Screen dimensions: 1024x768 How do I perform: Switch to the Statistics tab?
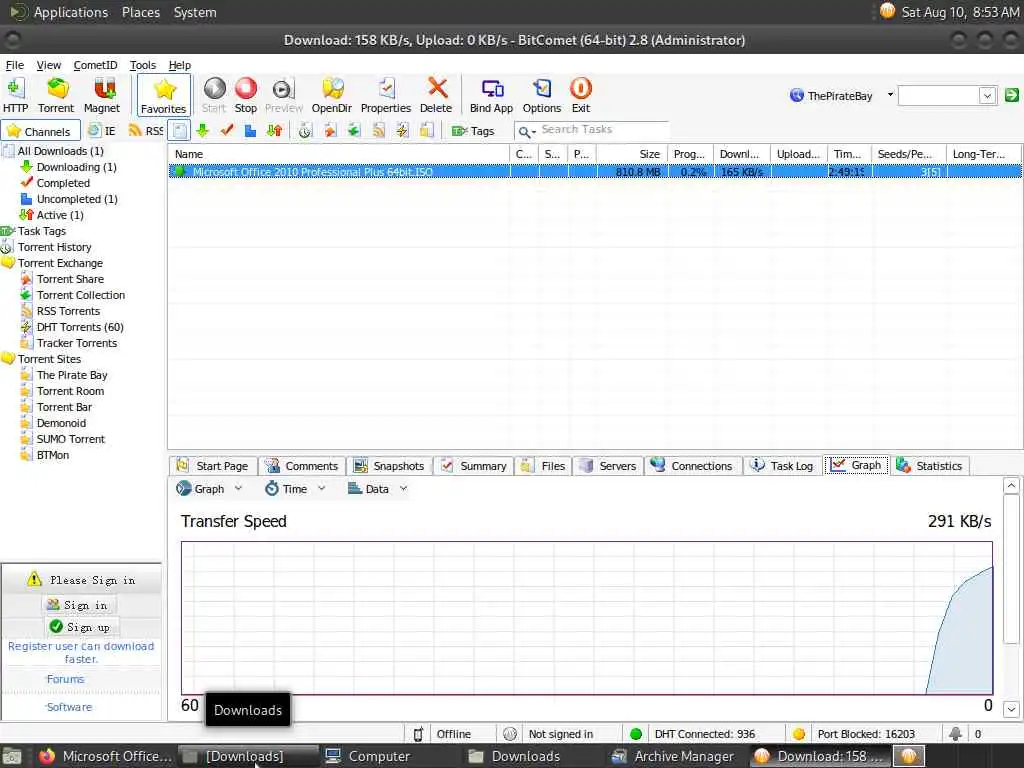(x=930, y=466)
